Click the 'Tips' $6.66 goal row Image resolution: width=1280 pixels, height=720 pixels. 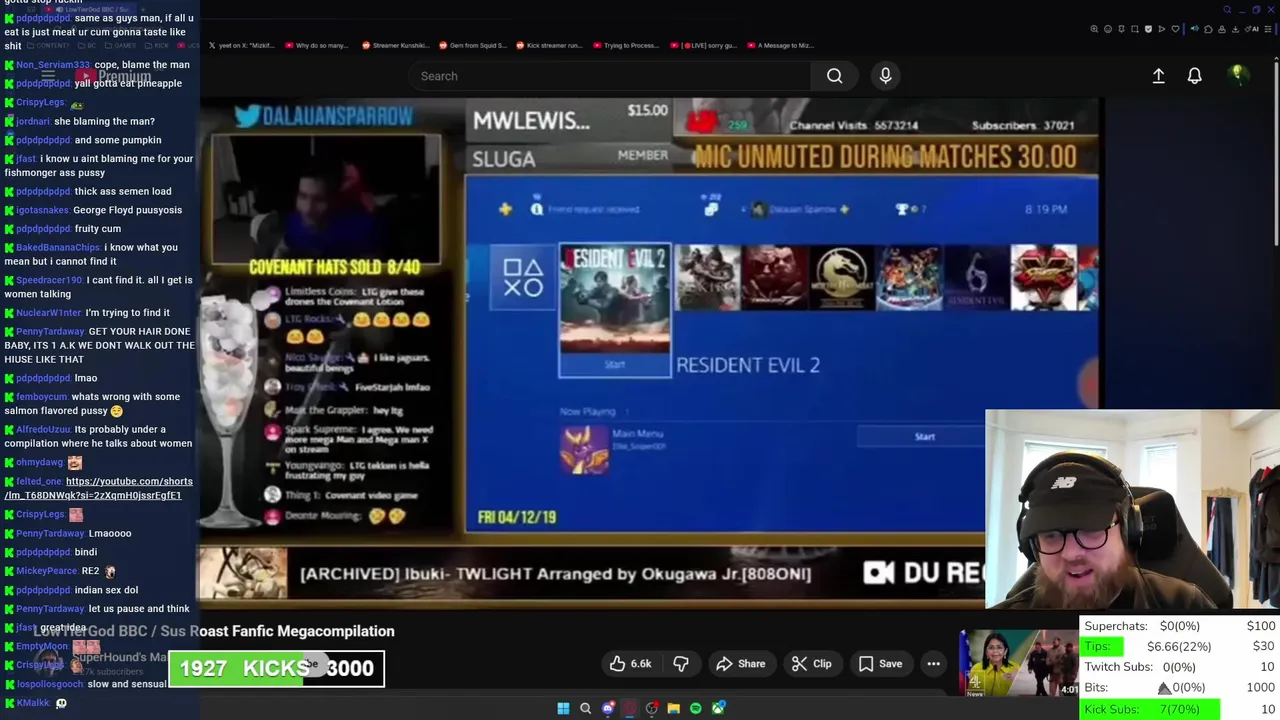click(x=1180, y=647)
